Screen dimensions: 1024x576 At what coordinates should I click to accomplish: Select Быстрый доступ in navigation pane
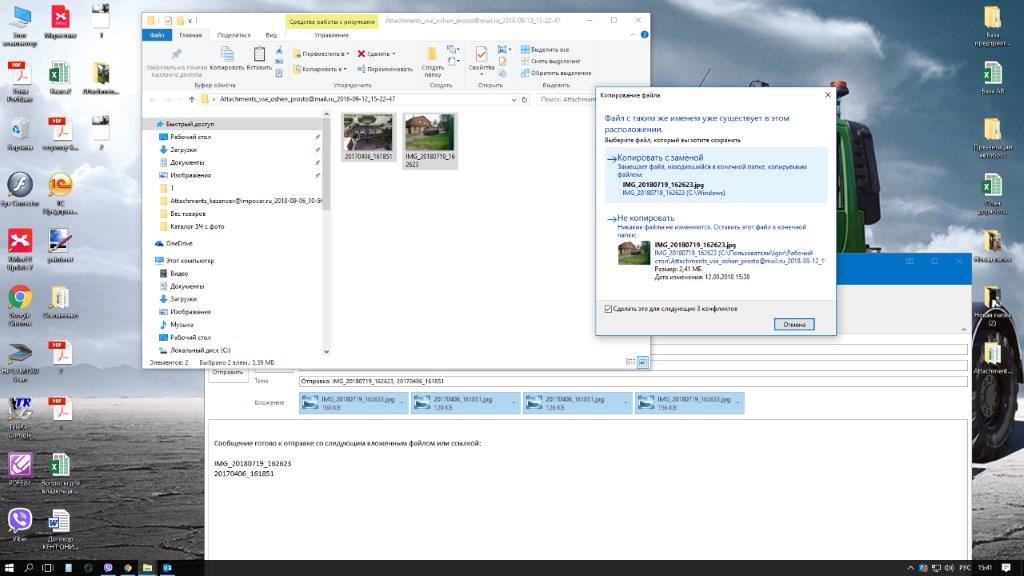pos(189,123)
